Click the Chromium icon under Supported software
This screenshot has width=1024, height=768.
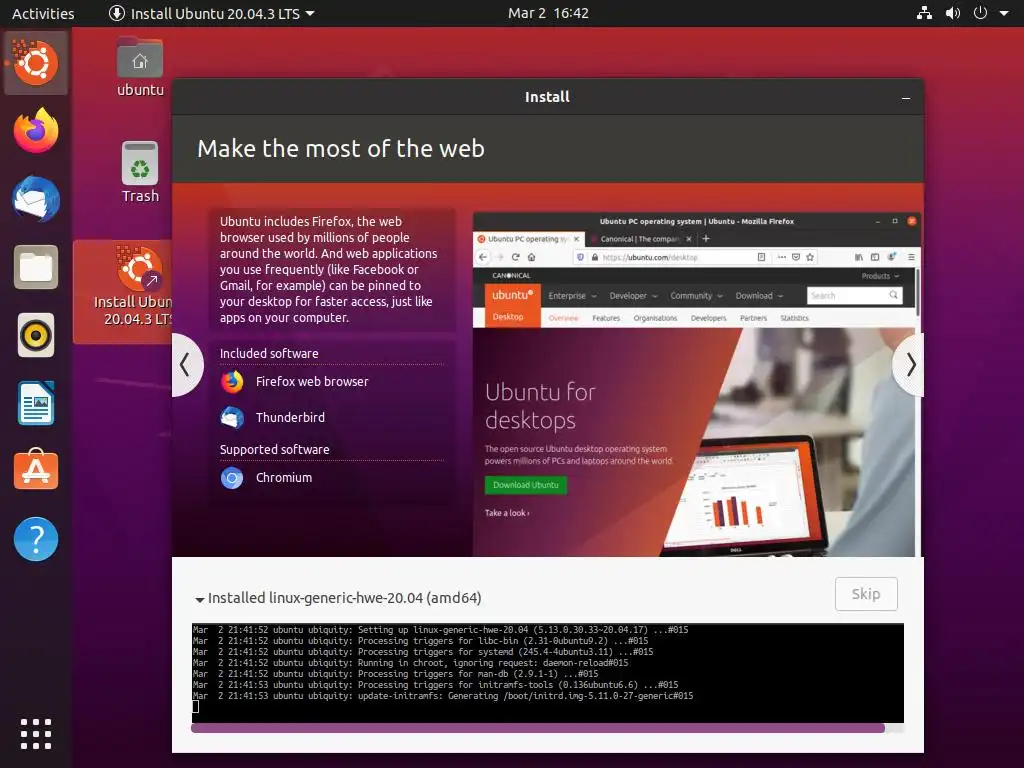(232, 478)
